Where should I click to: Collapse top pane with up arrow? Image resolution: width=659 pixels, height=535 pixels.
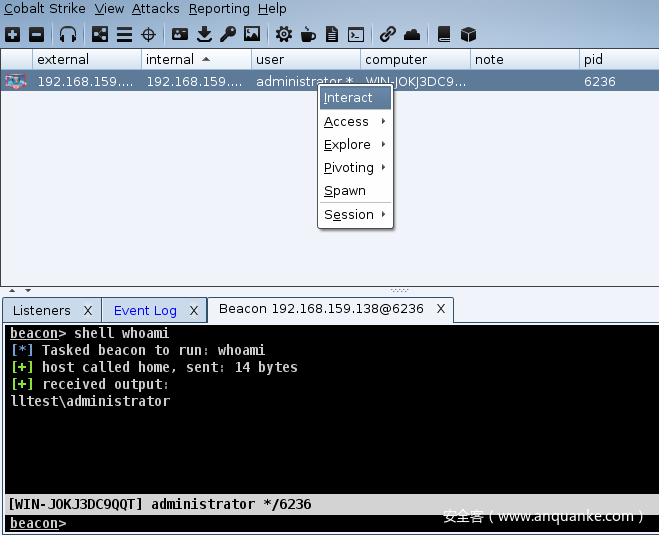[x=12, y=290]
